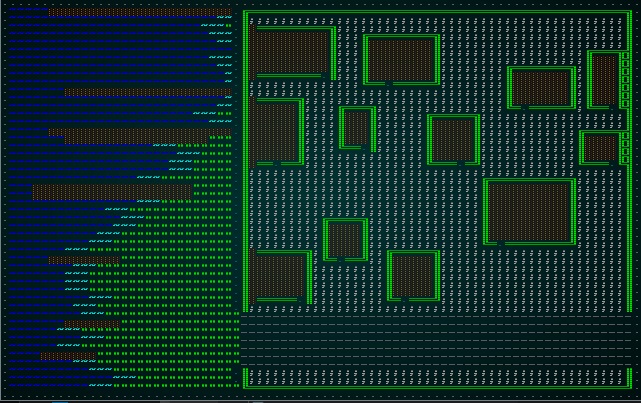Image resolution: width=641 pixels, height=403 pixels.
Task: Select the small wide macro beside the shorter pin column
Action: (x=600, y=148)
